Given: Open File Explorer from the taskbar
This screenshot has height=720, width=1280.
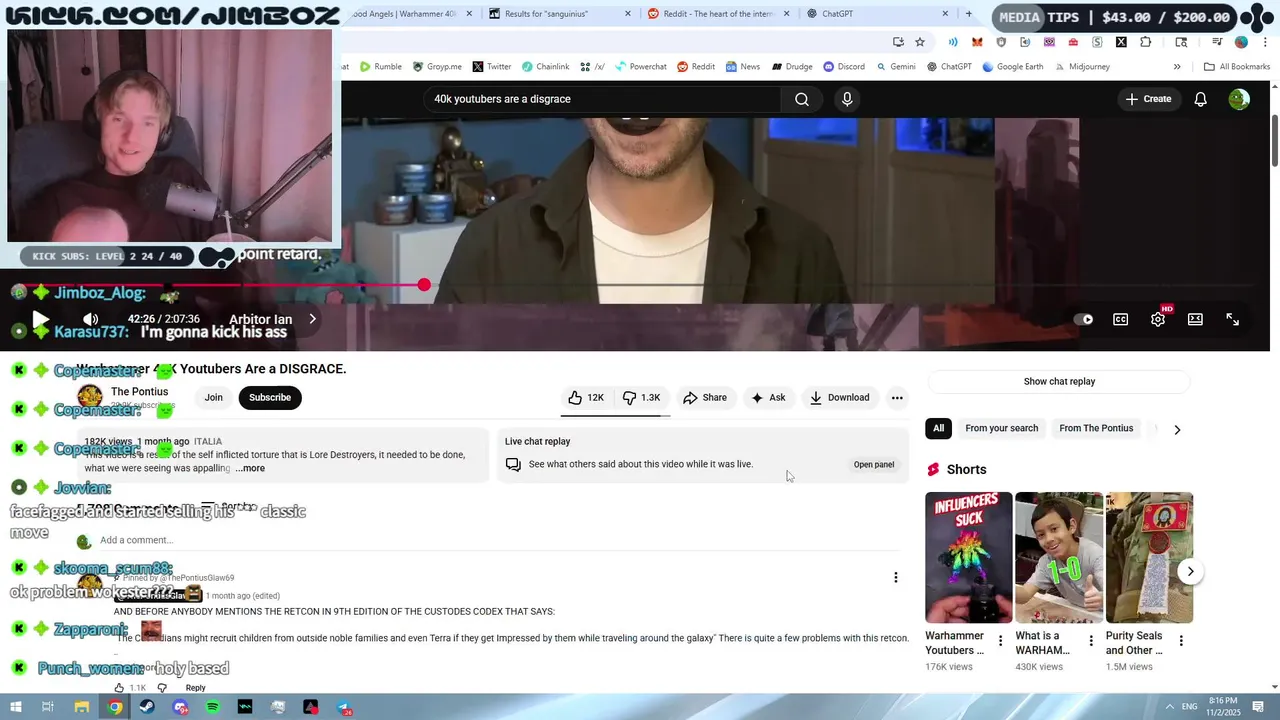Looking at the screenshot, I should coord(82,707).
